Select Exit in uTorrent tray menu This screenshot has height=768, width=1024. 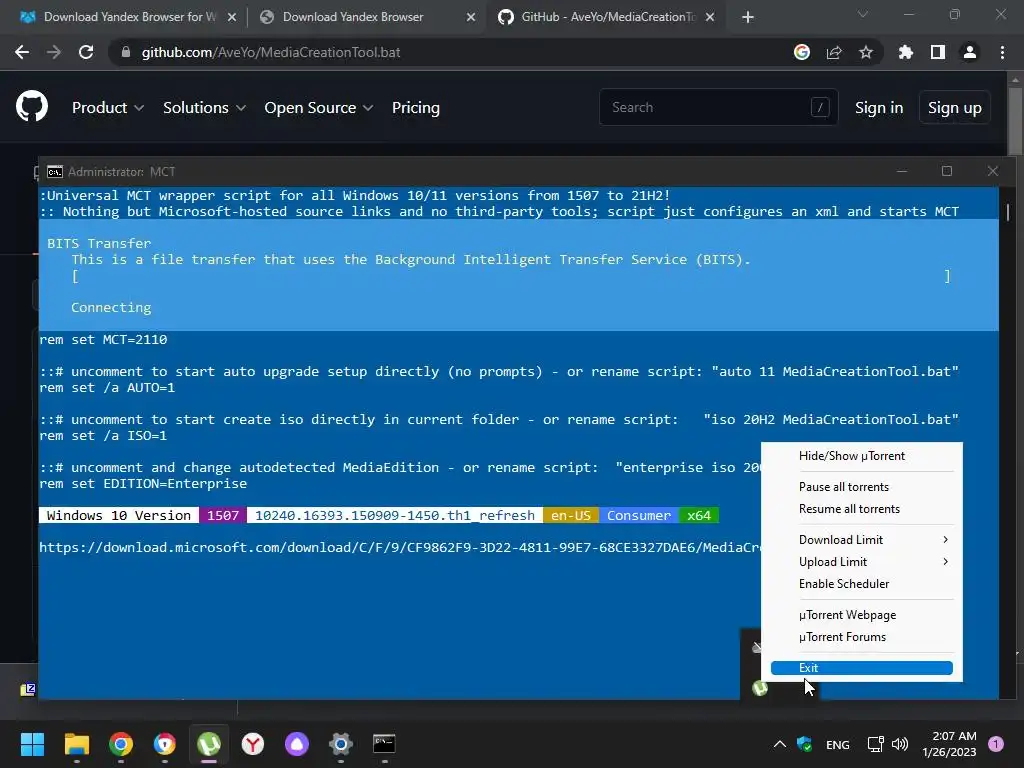tap(861, 667)
